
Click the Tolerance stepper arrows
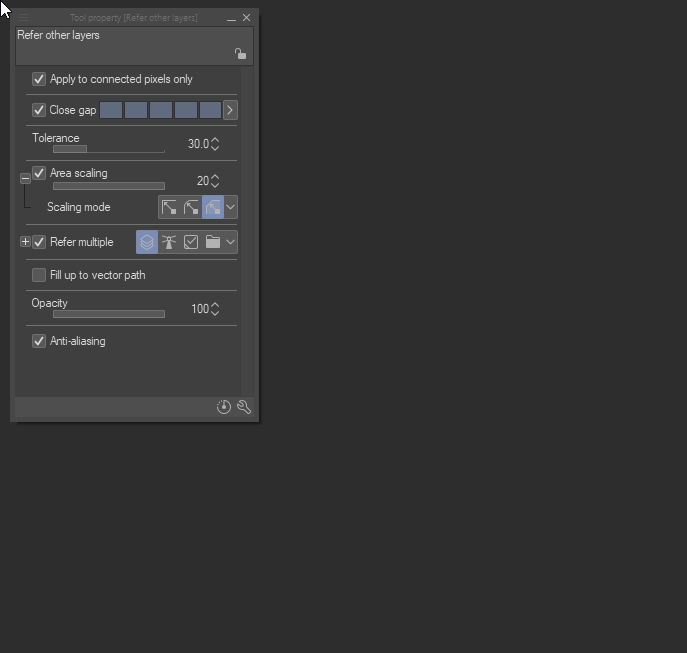coord(215,144)
